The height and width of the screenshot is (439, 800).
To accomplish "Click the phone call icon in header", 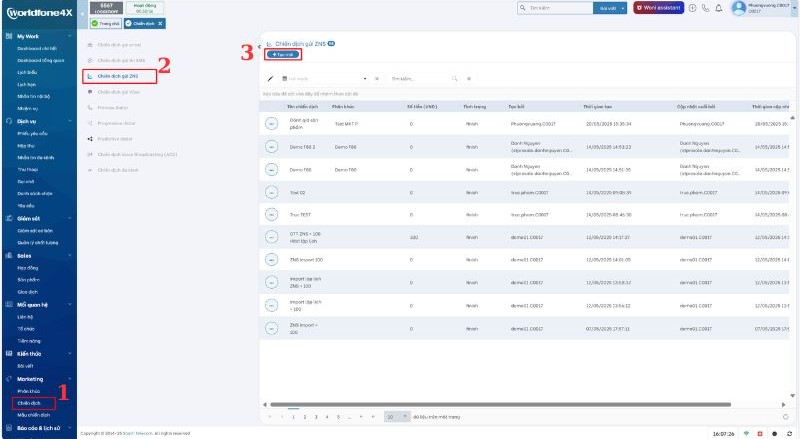I will 706,8.
